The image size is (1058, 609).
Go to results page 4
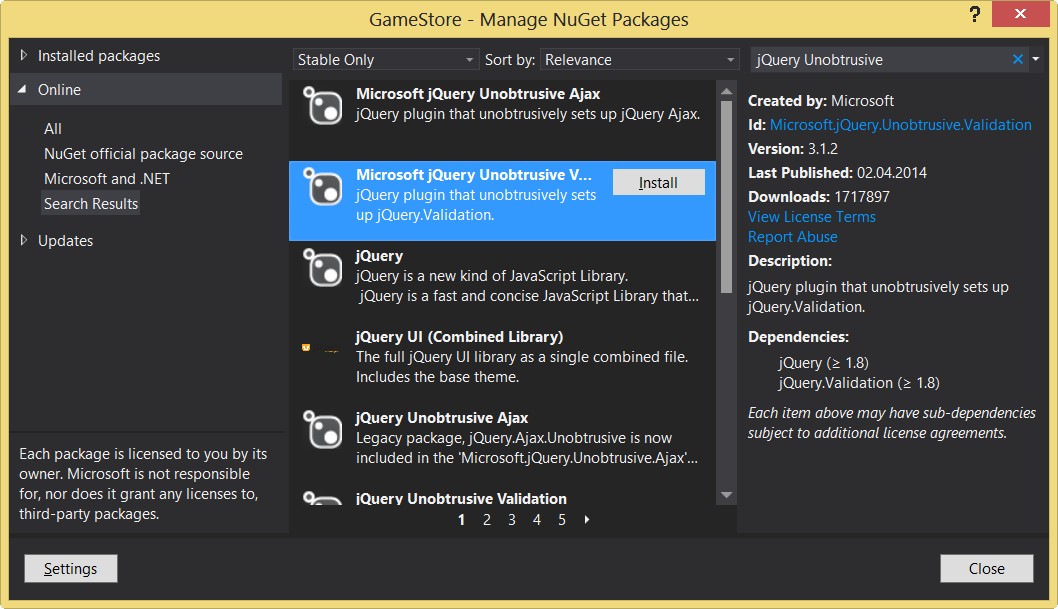[536, 520]
